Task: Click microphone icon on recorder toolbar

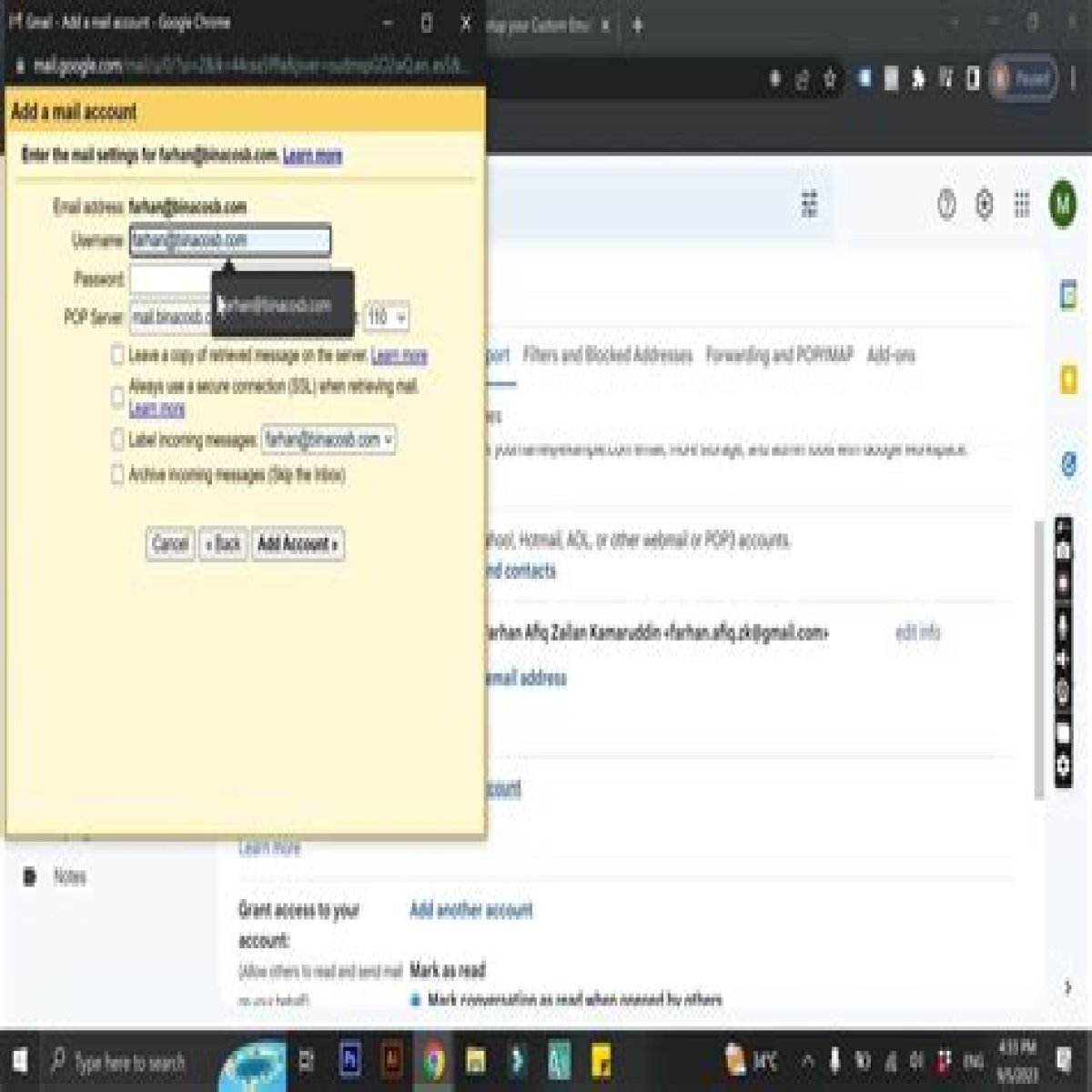Action: [x=1062, y=625]
